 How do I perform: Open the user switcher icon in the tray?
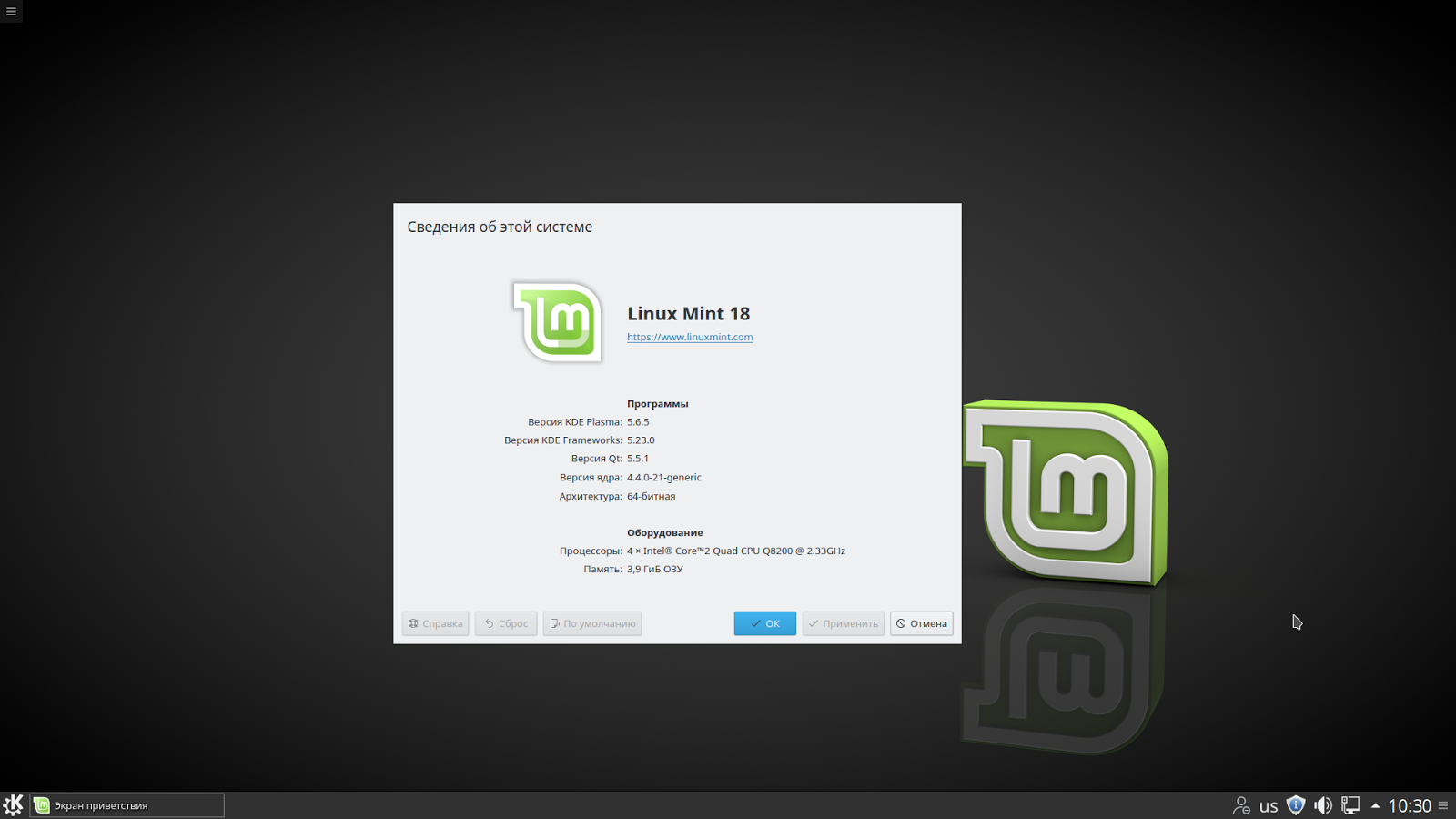[1241, 804]
